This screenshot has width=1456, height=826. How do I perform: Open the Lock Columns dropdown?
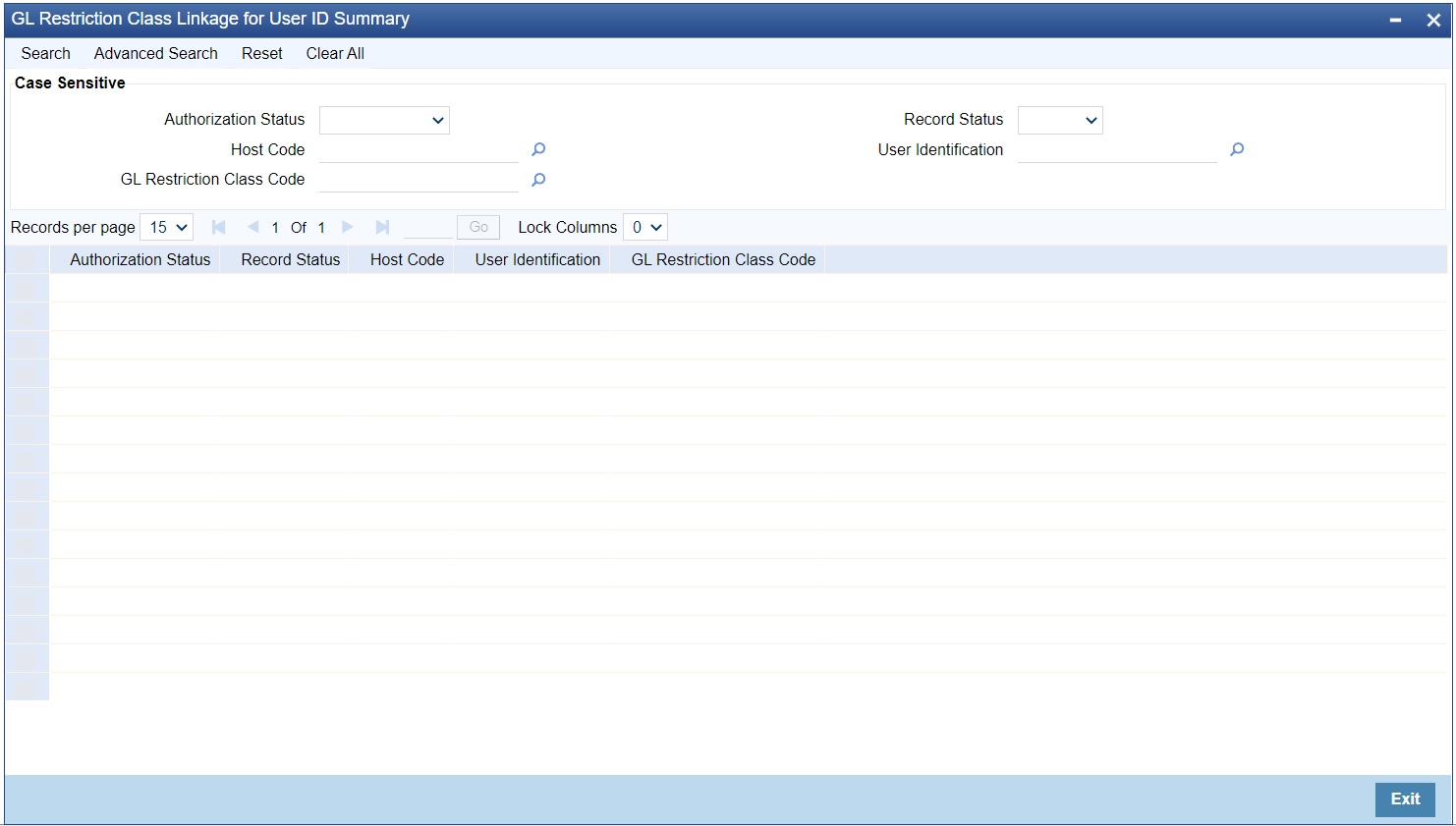(x=645, y=227)
